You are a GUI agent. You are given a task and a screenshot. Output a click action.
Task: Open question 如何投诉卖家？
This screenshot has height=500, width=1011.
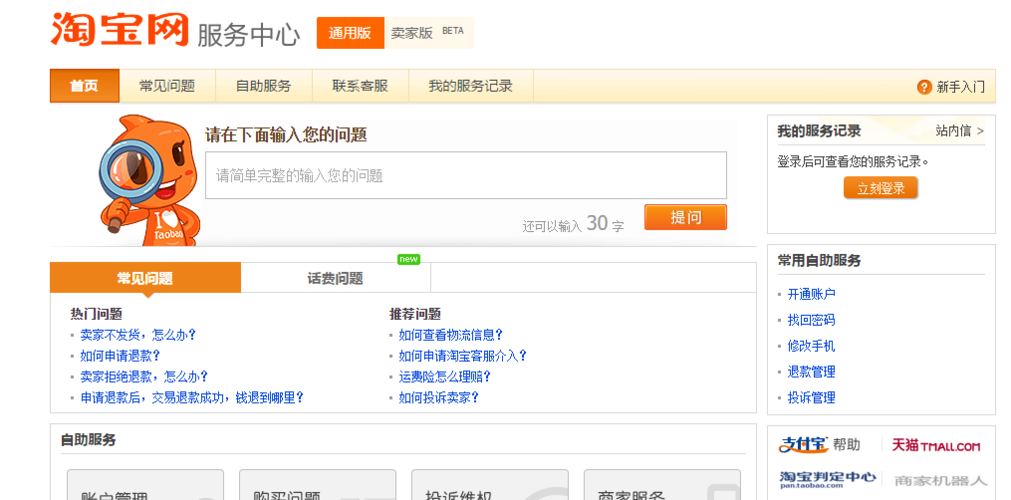(438, 397)
